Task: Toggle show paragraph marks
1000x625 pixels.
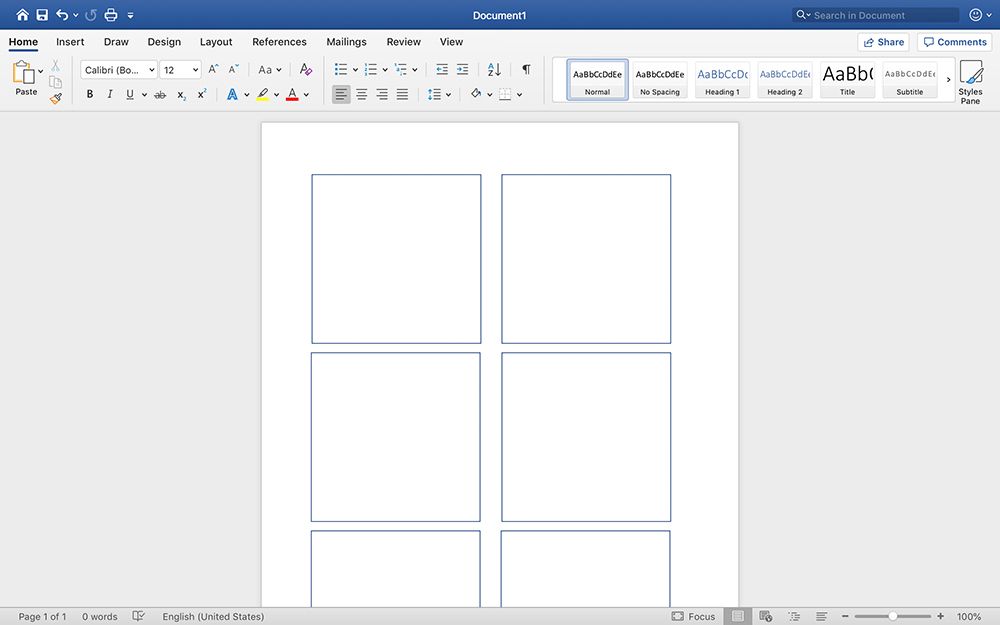Action: tap(526, 69)
